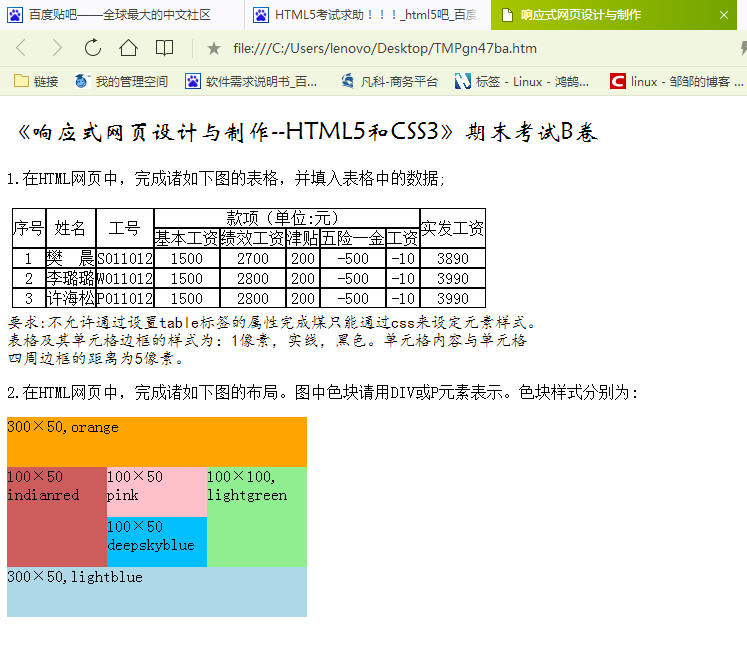Click the 工号 table header

point(124,228)
